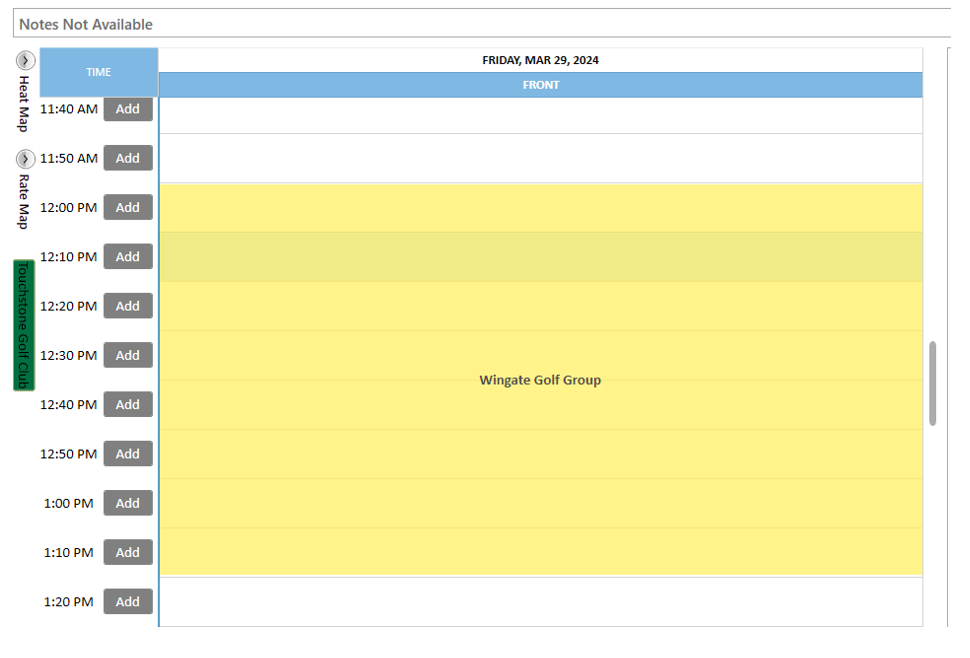Click the tee sheet vertical scrollbar thumb
970x658 pixels.
932,383
